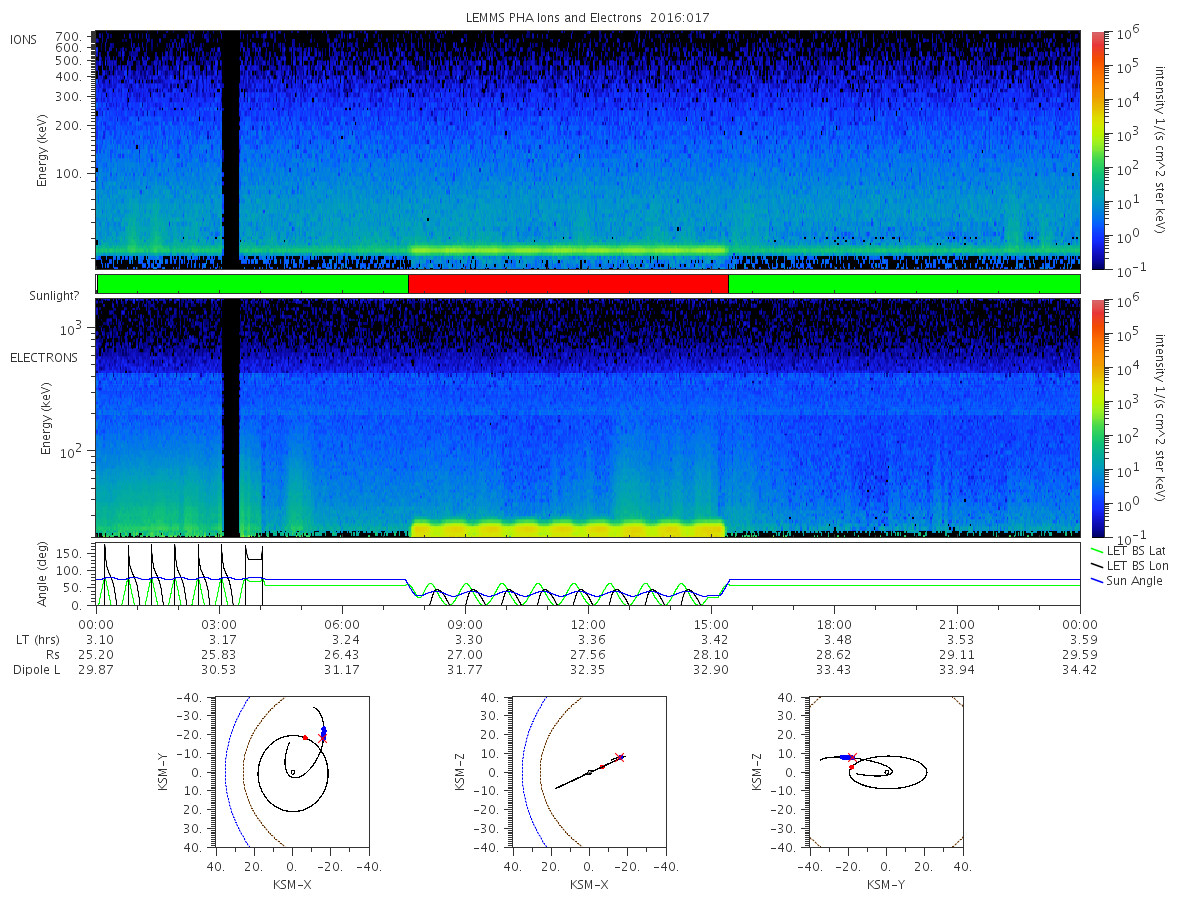Image resolution: width=1200 pixels, height=900 pixels.
Task: Select the Dipole L value 31.77
Action: click(466, 670)
